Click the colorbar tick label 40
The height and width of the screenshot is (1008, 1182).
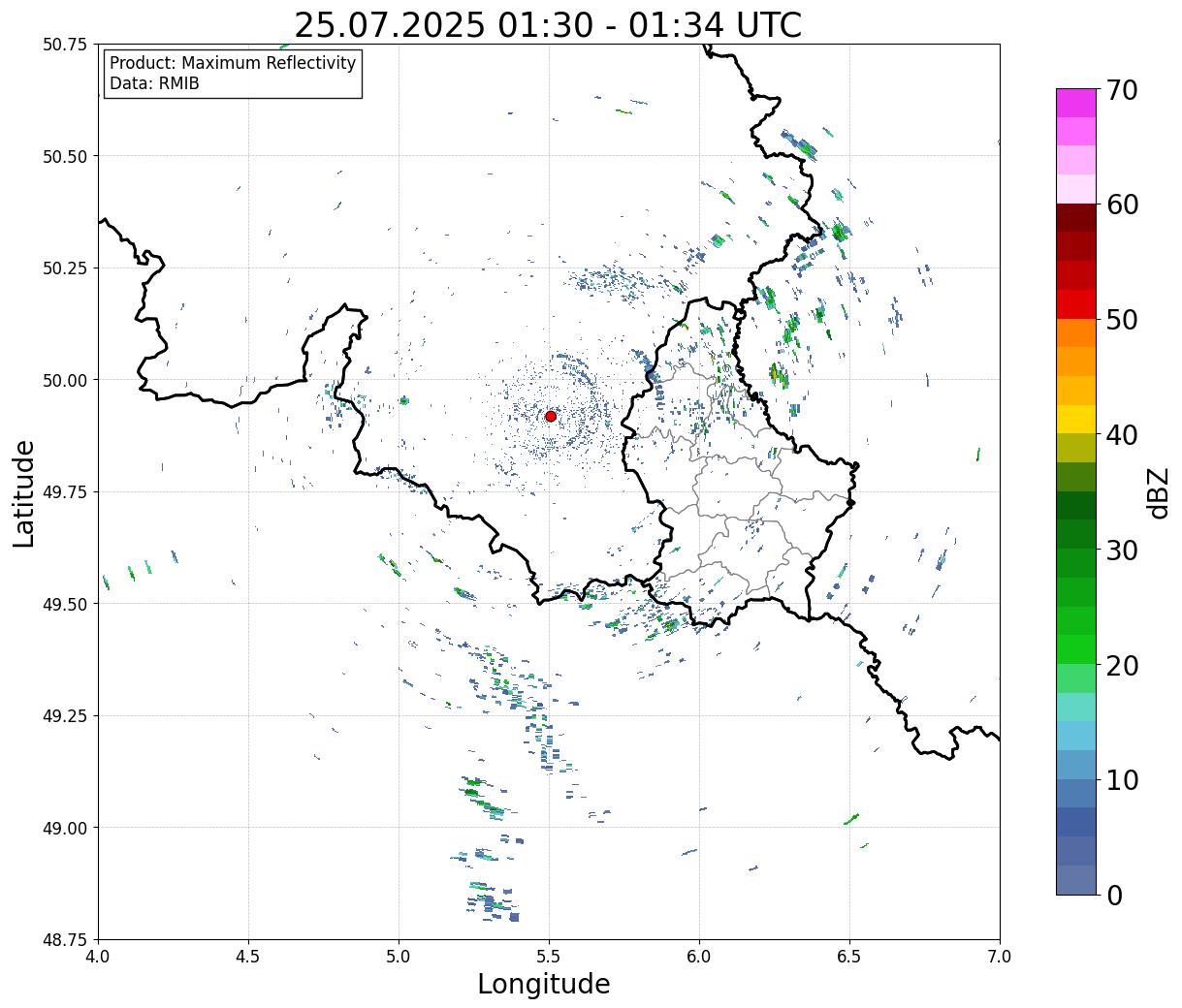1122,435
